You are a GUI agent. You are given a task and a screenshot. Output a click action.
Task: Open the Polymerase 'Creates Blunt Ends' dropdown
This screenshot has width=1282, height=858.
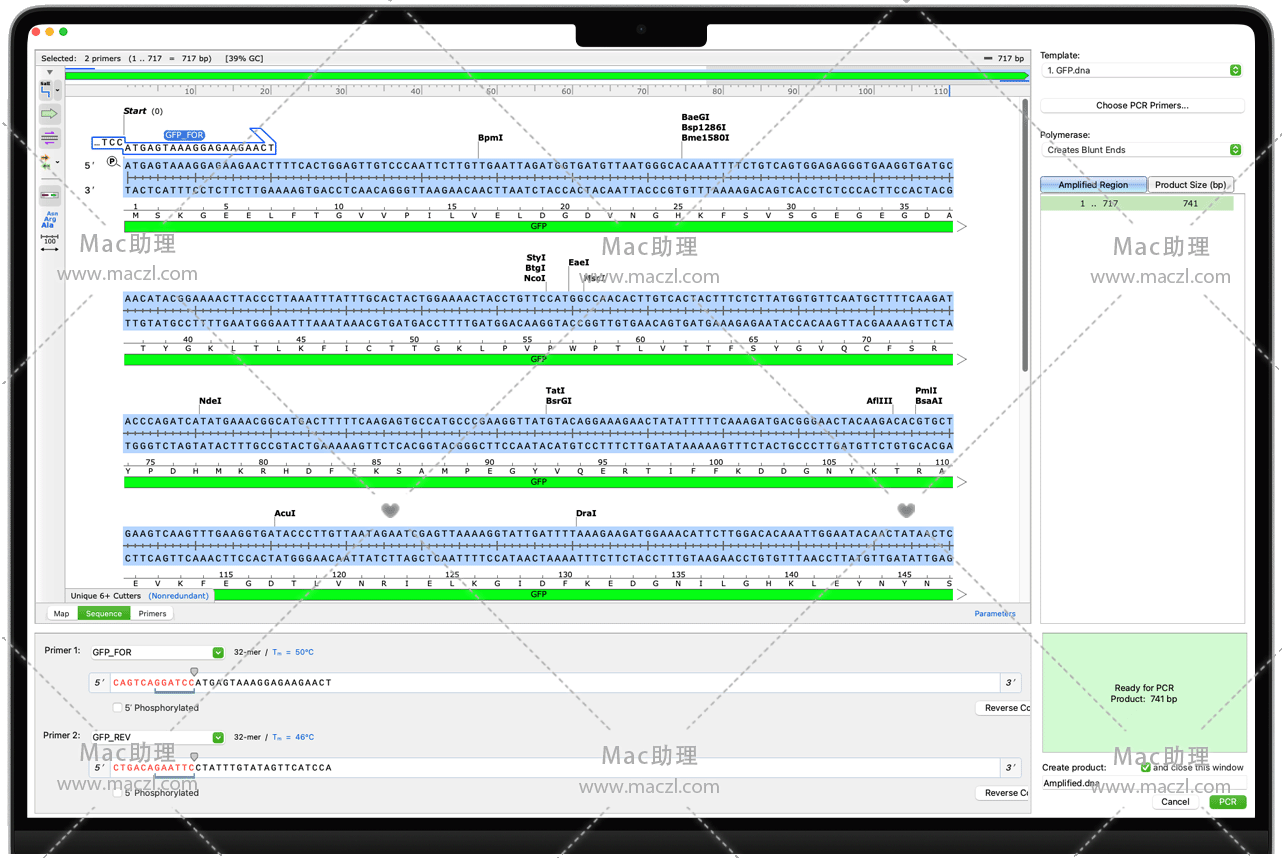tap(1141, 150)
